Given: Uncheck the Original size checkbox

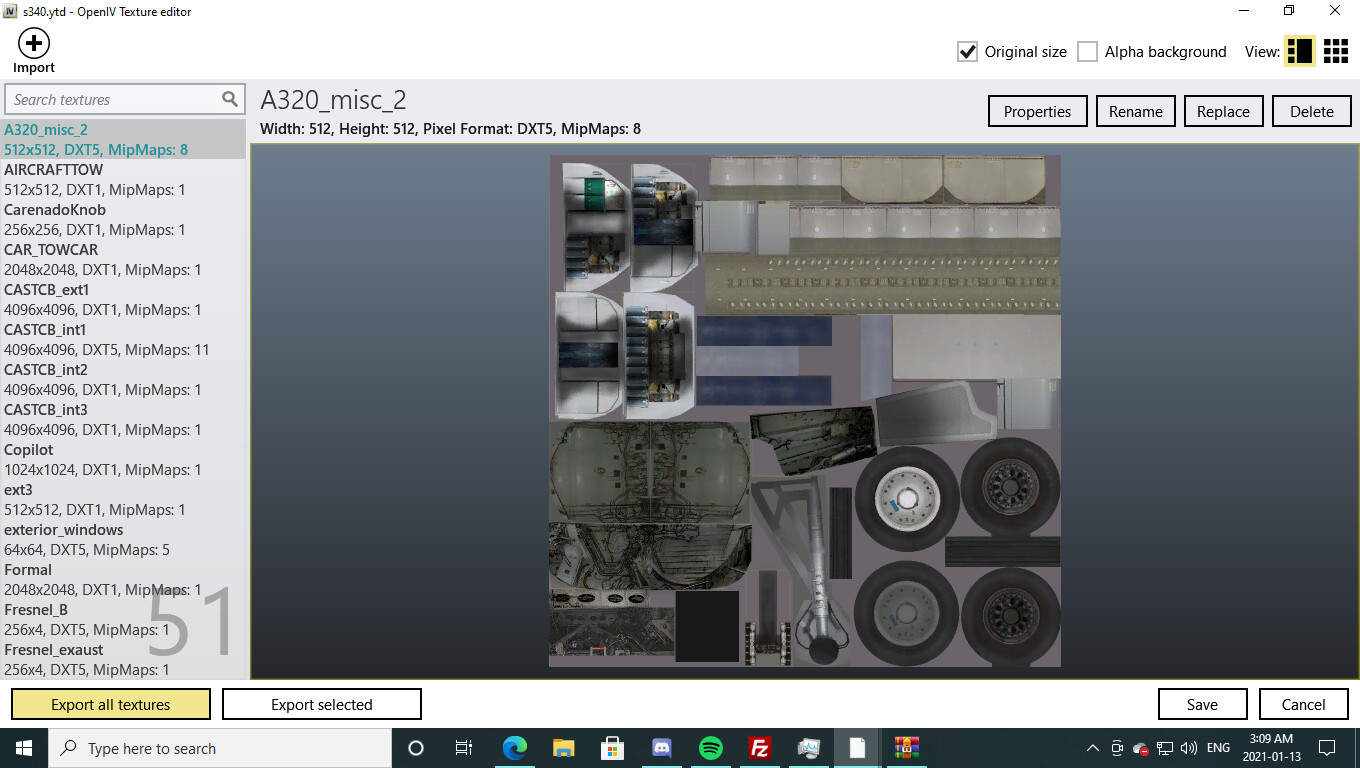Looking at the screenshot, I should point(967,52).
